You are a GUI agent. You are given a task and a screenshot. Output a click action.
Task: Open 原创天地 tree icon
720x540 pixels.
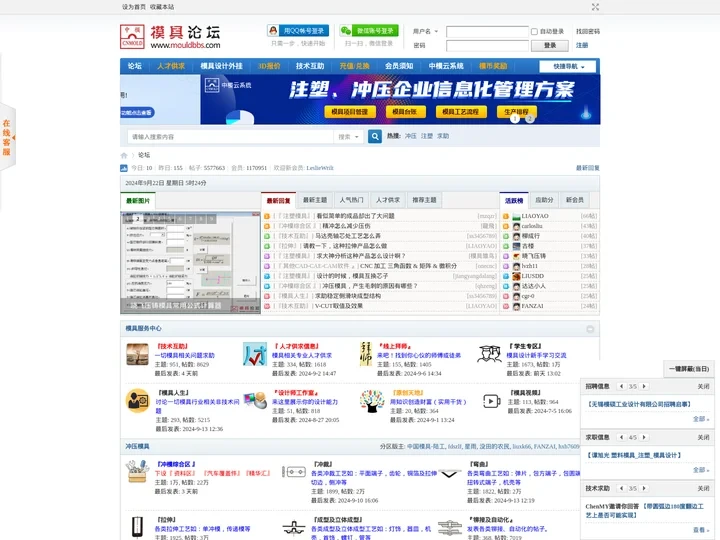click(372, 401)
